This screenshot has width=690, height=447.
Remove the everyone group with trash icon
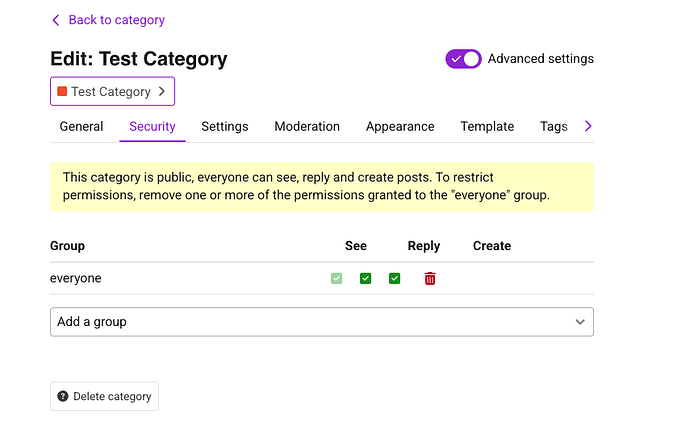tap(430, 278)
